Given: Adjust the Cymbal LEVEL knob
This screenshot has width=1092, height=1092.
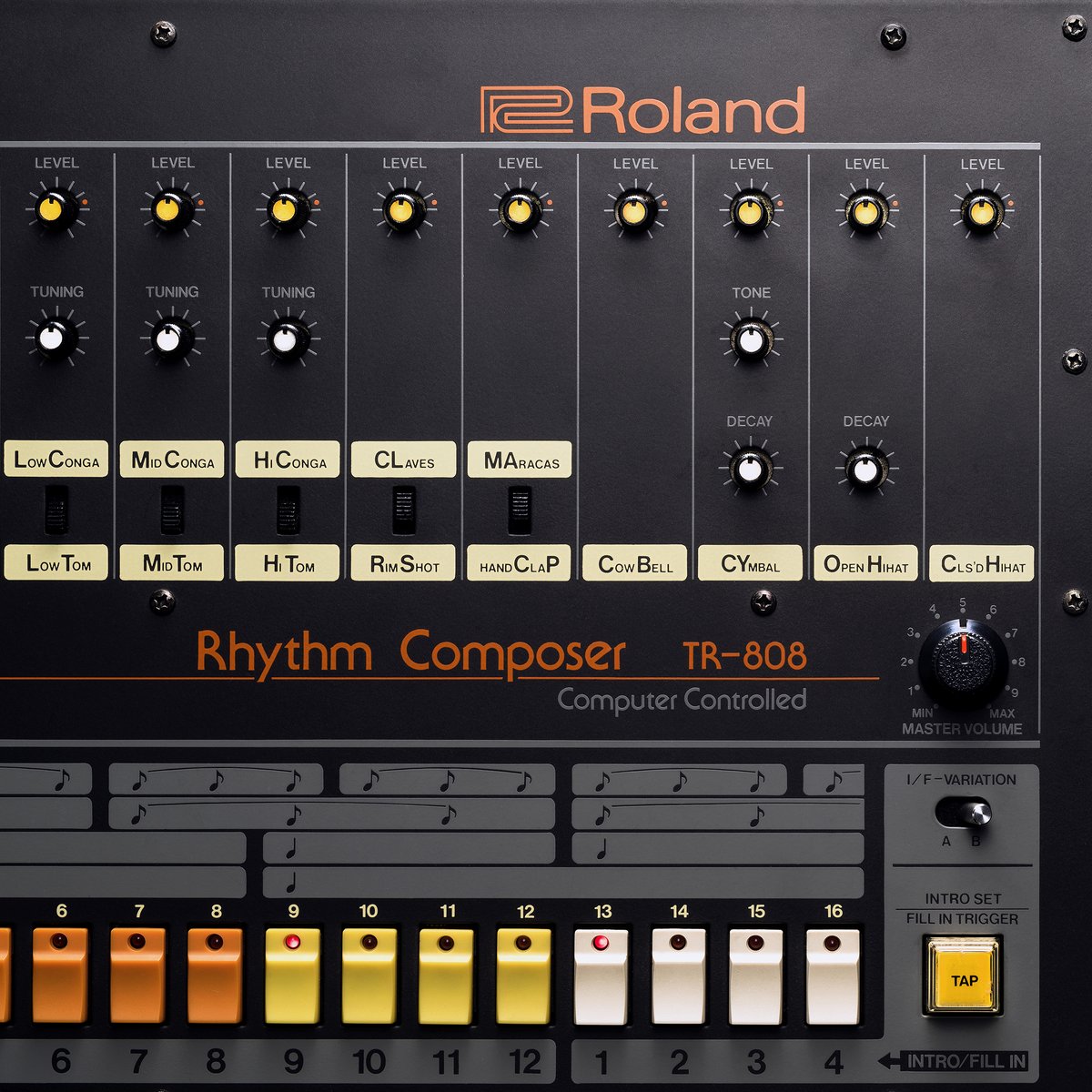Looking at the screenshot, I should coord(750,211).
